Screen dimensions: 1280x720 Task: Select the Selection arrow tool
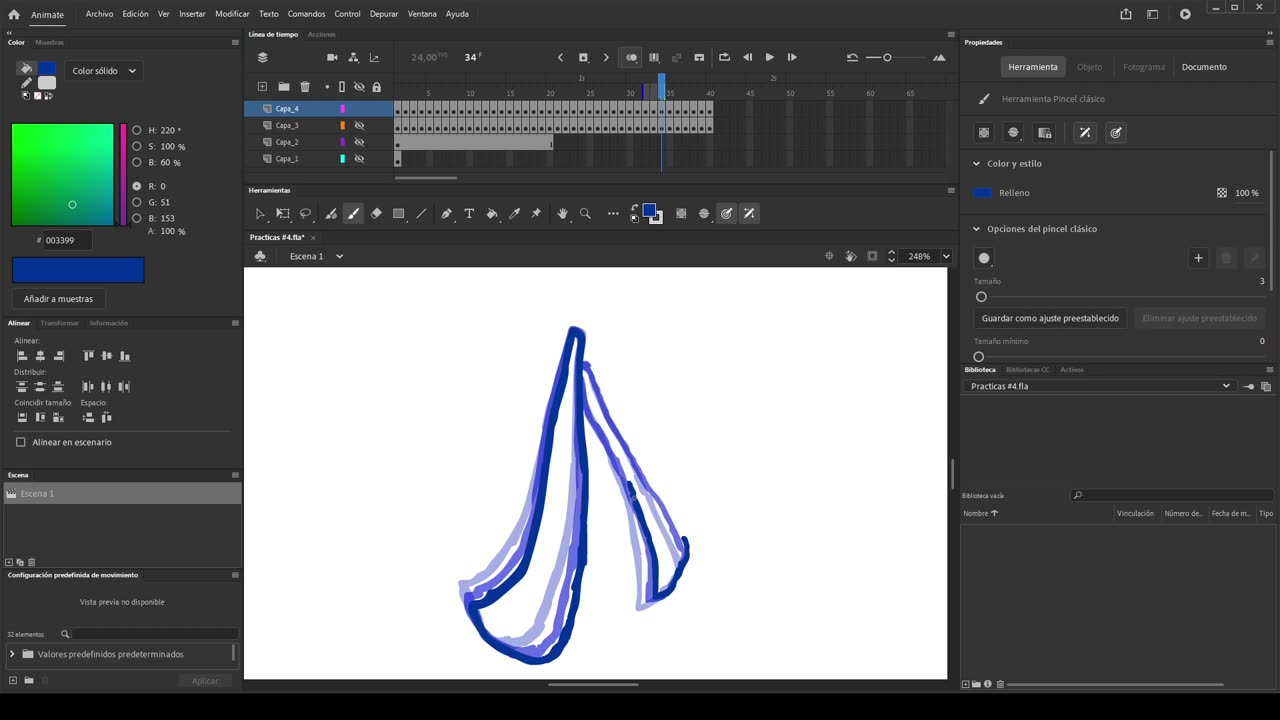(260, 213)
